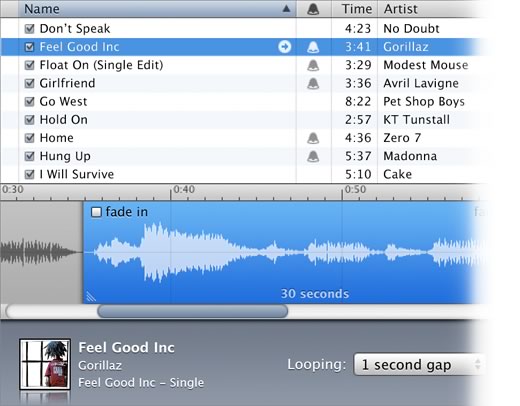Select the song Hold On
Image resolution: width=520 pixels, height=406 pixels.
tap(64, 120)
